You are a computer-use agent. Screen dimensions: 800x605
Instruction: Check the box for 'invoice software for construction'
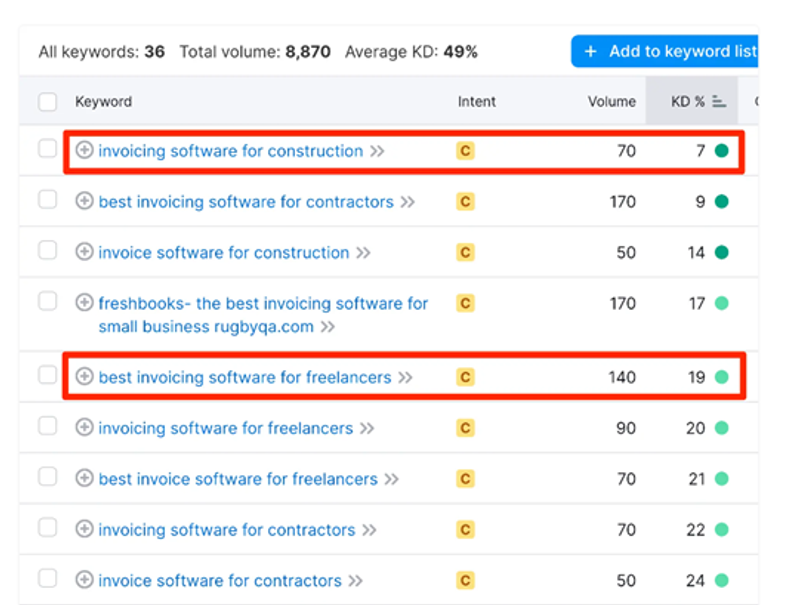[x=47, y=250]
